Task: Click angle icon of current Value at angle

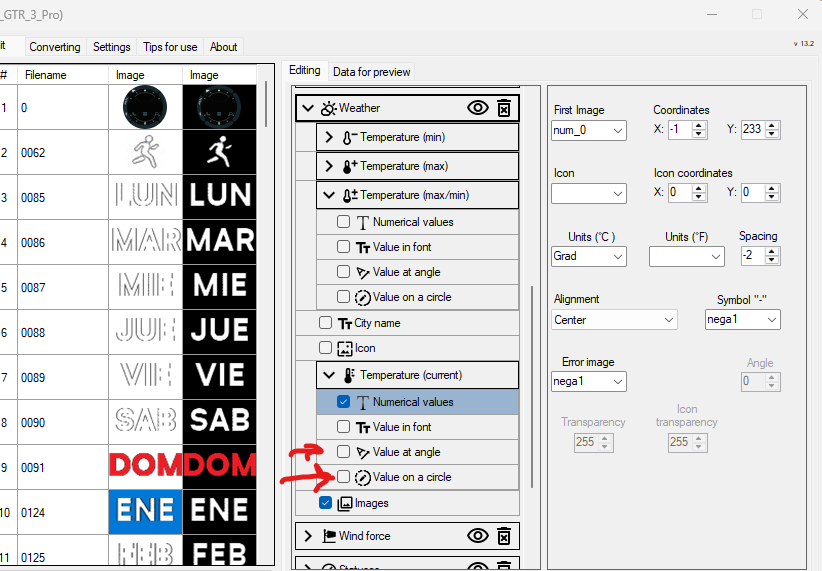Action: 363,453
